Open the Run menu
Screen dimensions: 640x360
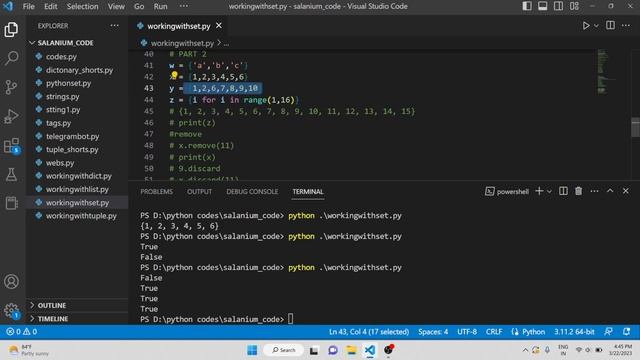click(160, 7)
